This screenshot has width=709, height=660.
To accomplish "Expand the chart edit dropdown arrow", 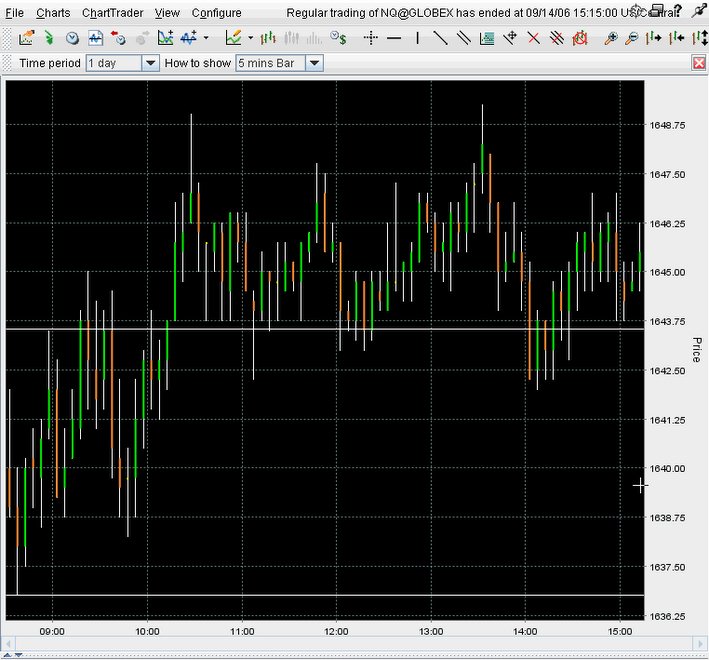I will tap(251, 38).
